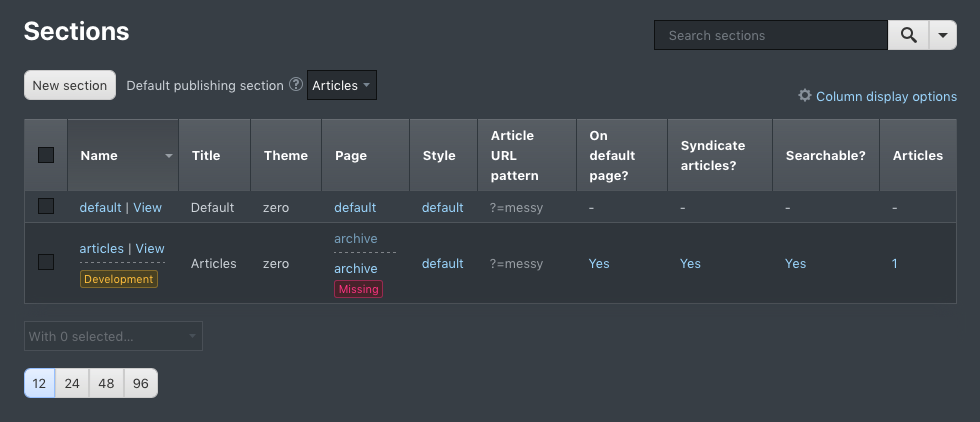The height and width of the screenshot is (422, 980).
Task: Show 12 items per page
Action: click(x=39, y=383)
